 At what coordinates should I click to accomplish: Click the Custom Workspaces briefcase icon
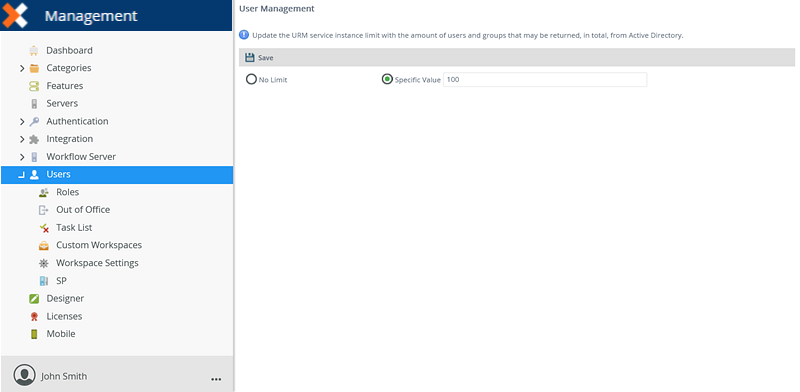pos(44,246)
